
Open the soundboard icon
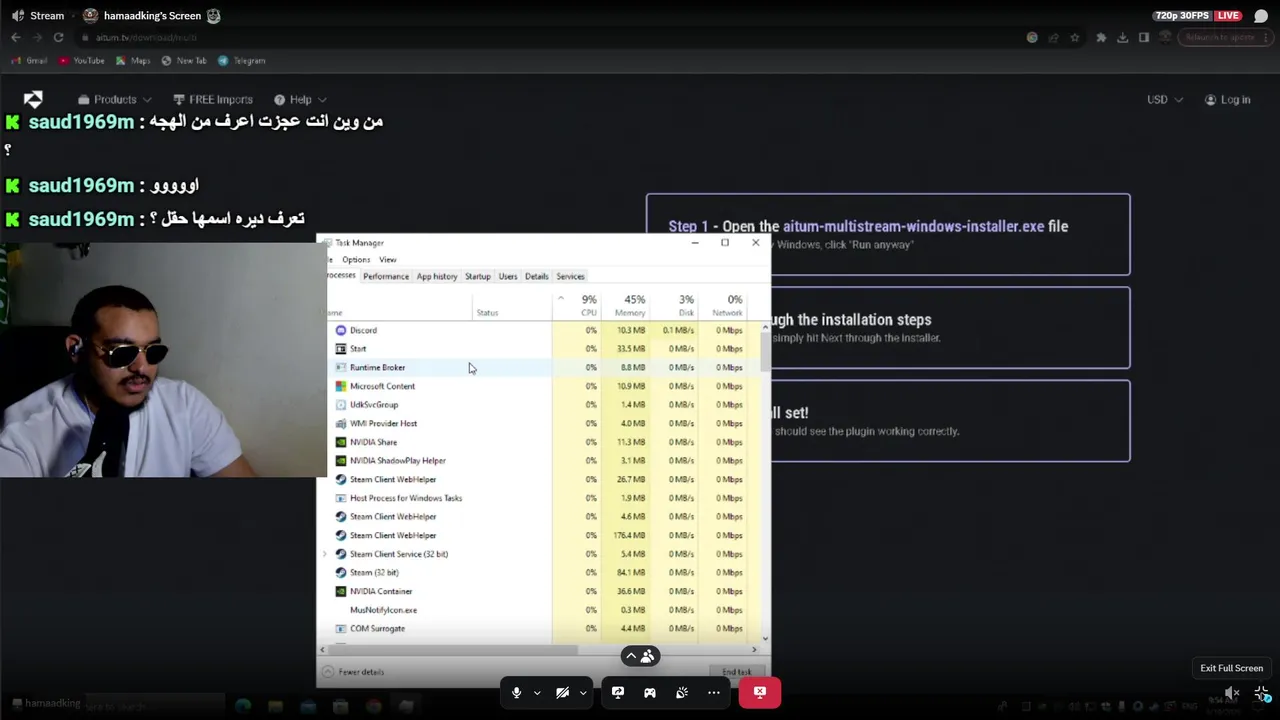click(682, 692)
